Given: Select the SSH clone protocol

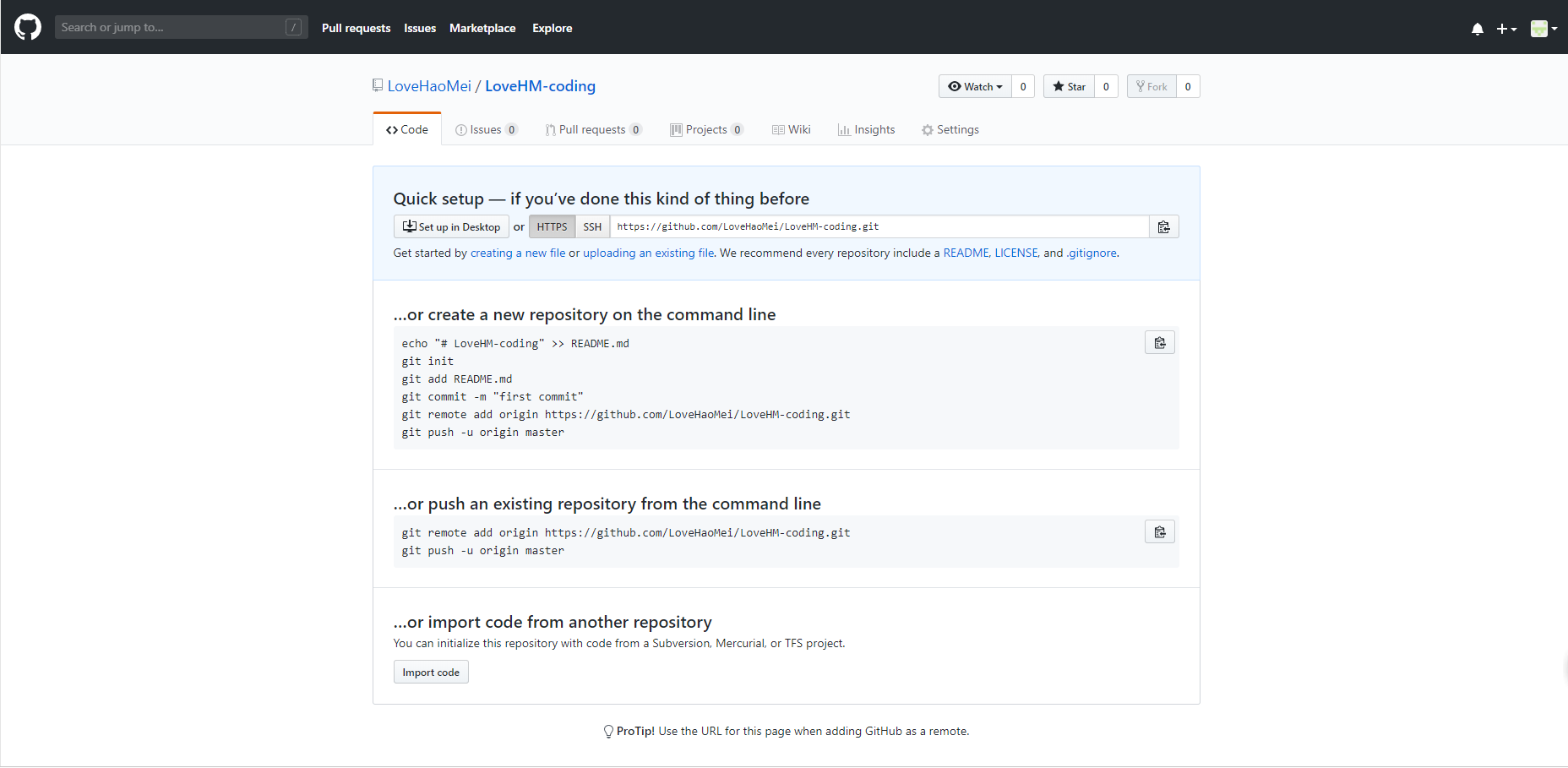Looking at the screenshot, I should coord(592,226).
